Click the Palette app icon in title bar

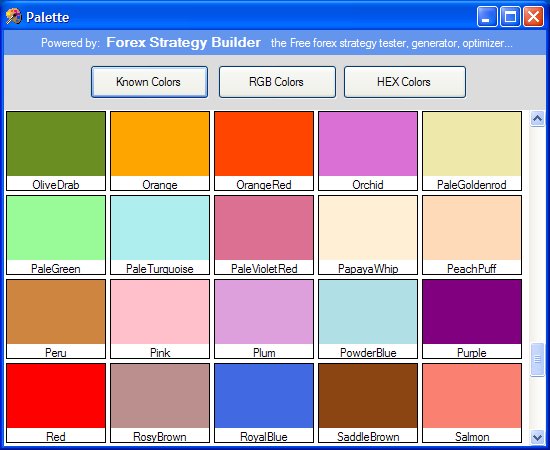pos(13,17)
